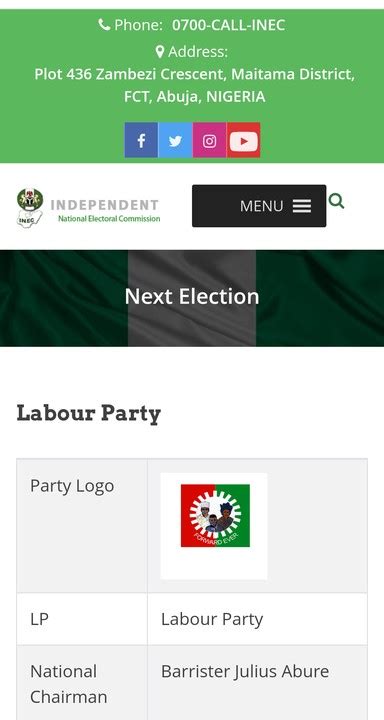Tap the hamburger lines icon in MENU
The width and height of the screenshot is (384, 720).
(302, 206)
